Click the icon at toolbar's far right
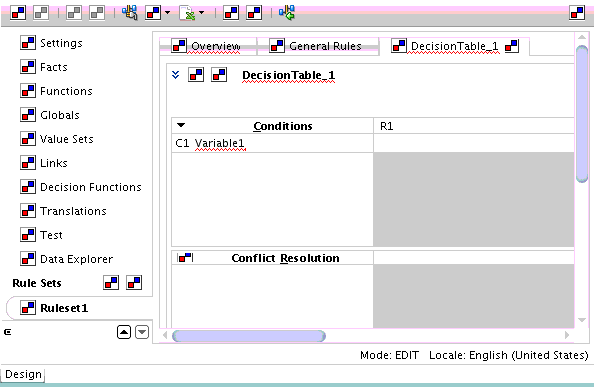594x387 pixels. pos(577,13)
